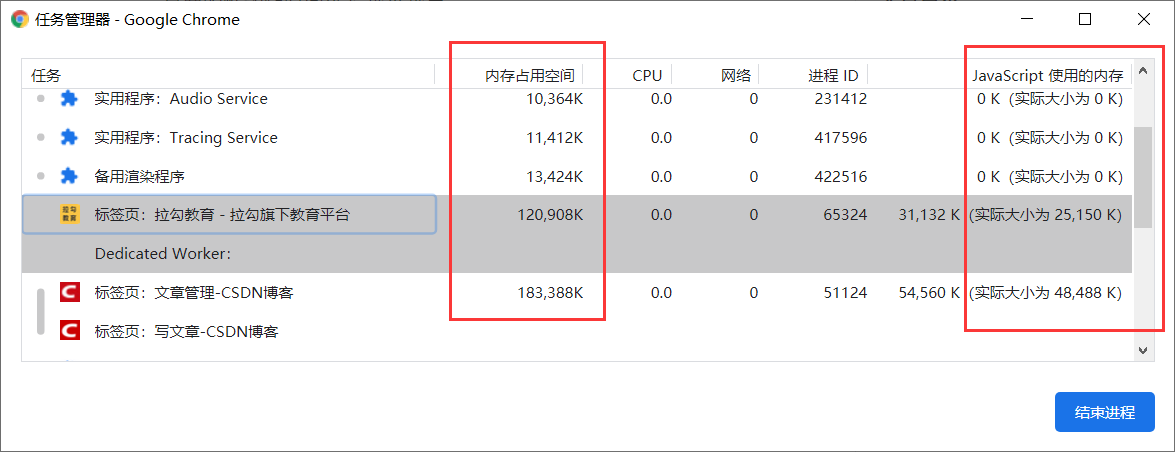The width and height of the screenshot is (1175, 452).
Task: Click JavaScript memory value 54,560 K
Action: point(929,292)
